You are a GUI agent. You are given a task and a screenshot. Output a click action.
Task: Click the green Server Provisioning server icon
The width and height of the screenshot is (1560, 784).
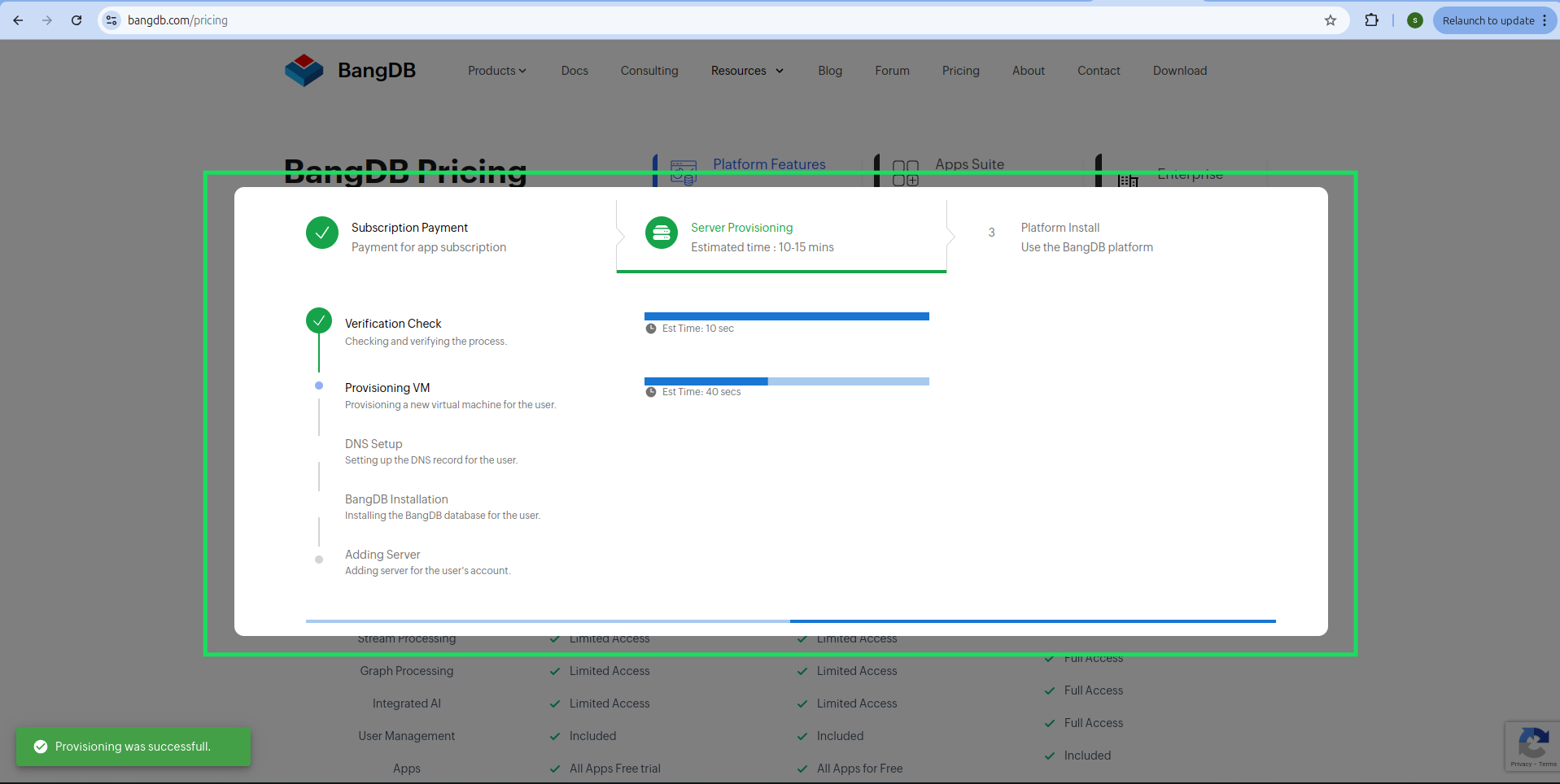662,233
